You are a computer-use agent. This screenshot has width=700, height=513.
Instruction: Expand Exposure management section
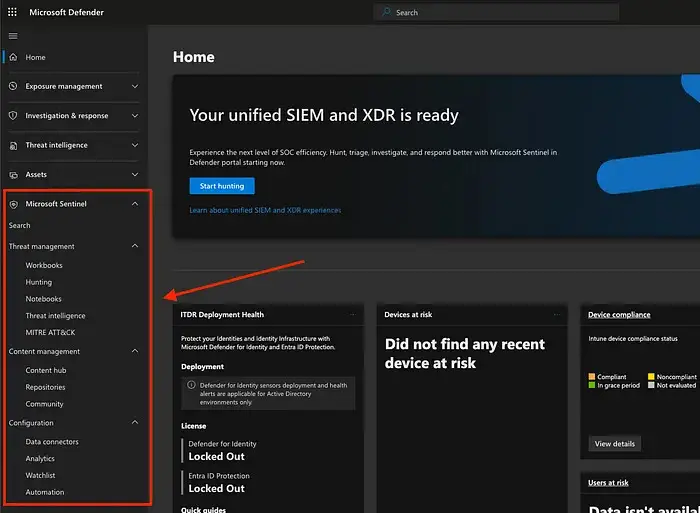[x=135, y=86]
